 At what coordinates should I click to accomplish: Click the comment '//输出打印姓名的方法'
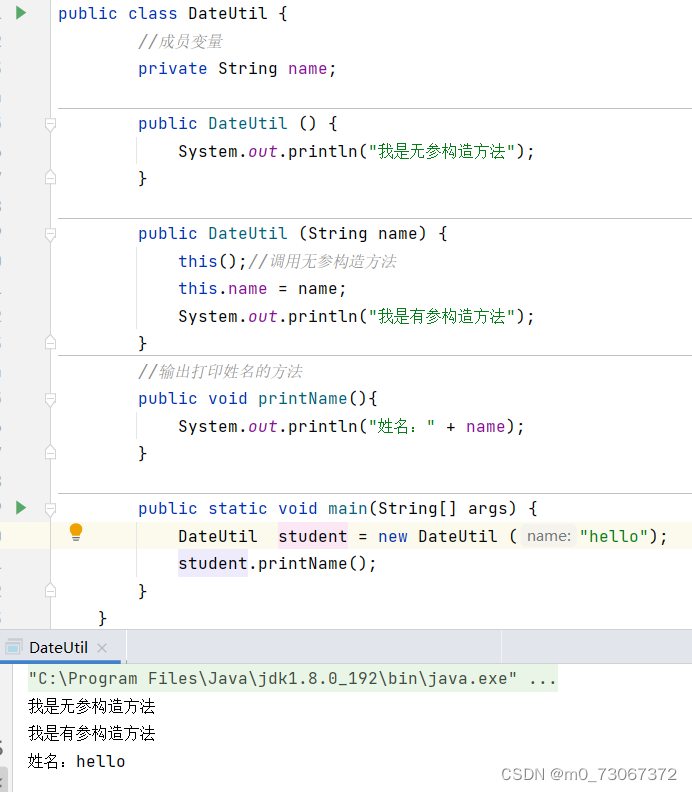click(x=220, y=371)
